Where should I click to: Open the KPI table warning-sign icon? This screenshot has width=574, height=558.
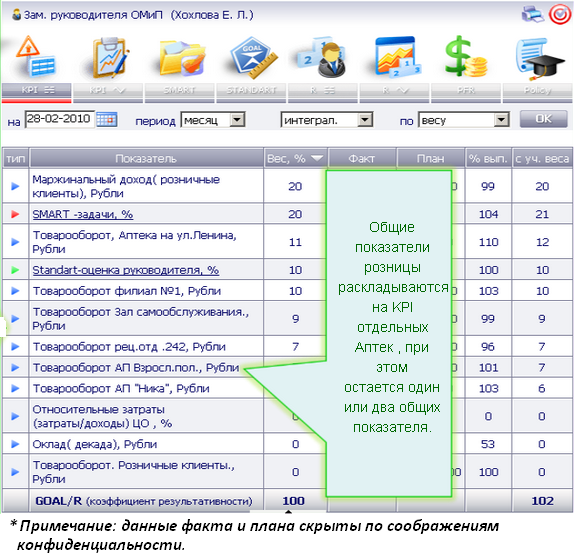(36, 56)
